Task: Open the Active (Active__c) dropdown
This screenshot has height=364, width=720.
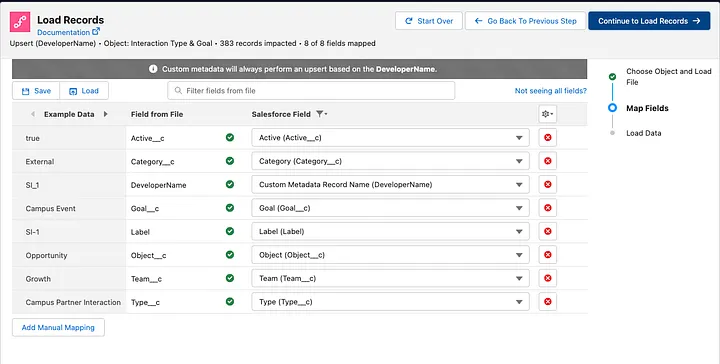Action: coord(390,138)
